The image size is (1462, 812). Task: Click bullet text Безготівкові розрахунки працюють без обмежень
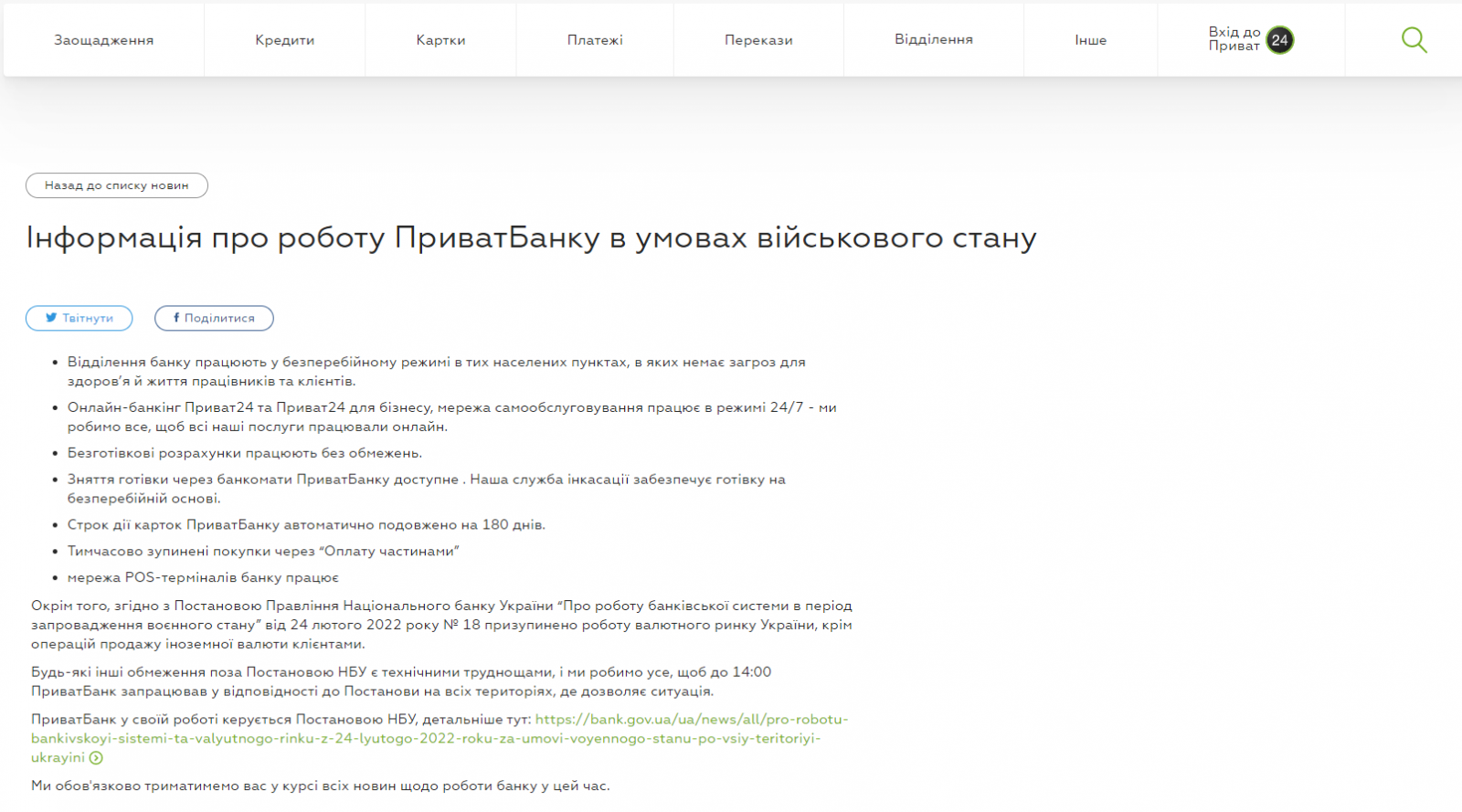[245, 453]
